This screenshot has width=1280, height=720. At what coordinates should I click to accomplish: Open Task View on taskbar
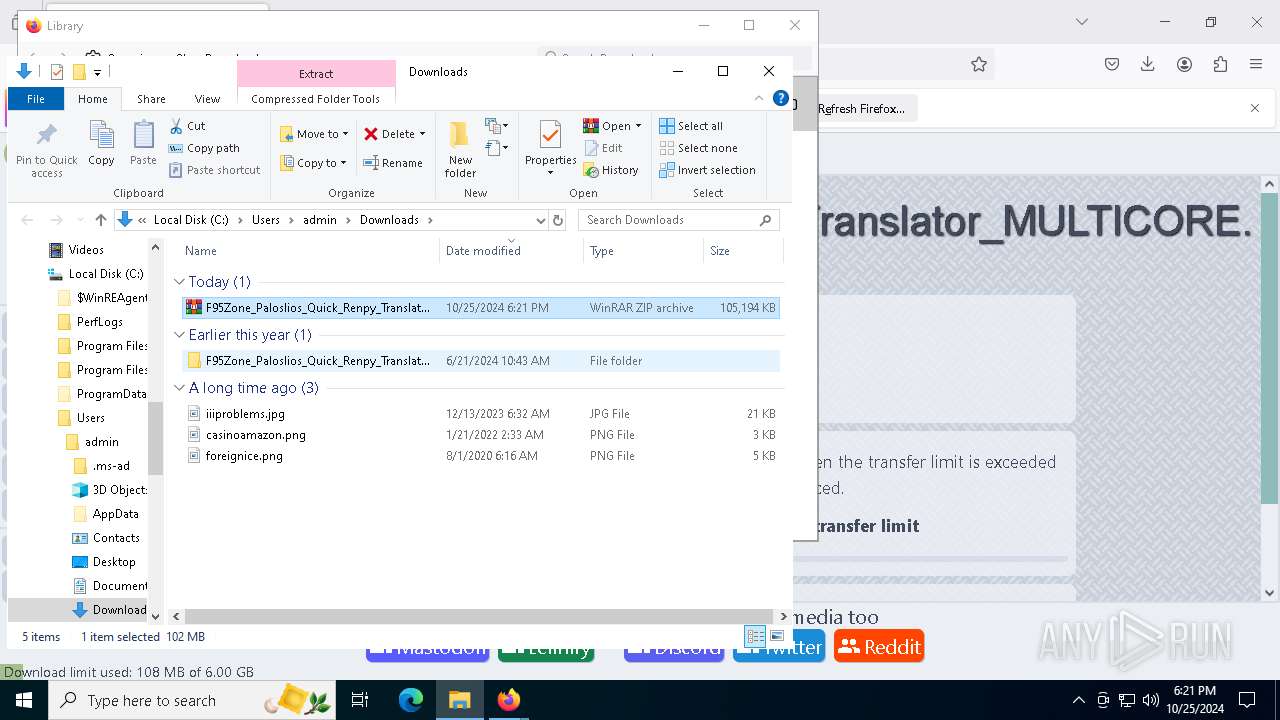pos(360,700)
